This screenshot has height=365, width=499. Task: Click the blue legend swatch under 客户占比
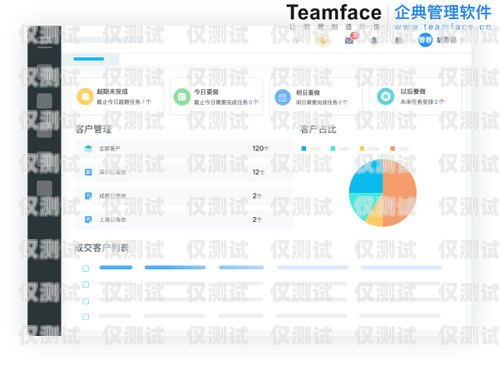tap(304, 148)
